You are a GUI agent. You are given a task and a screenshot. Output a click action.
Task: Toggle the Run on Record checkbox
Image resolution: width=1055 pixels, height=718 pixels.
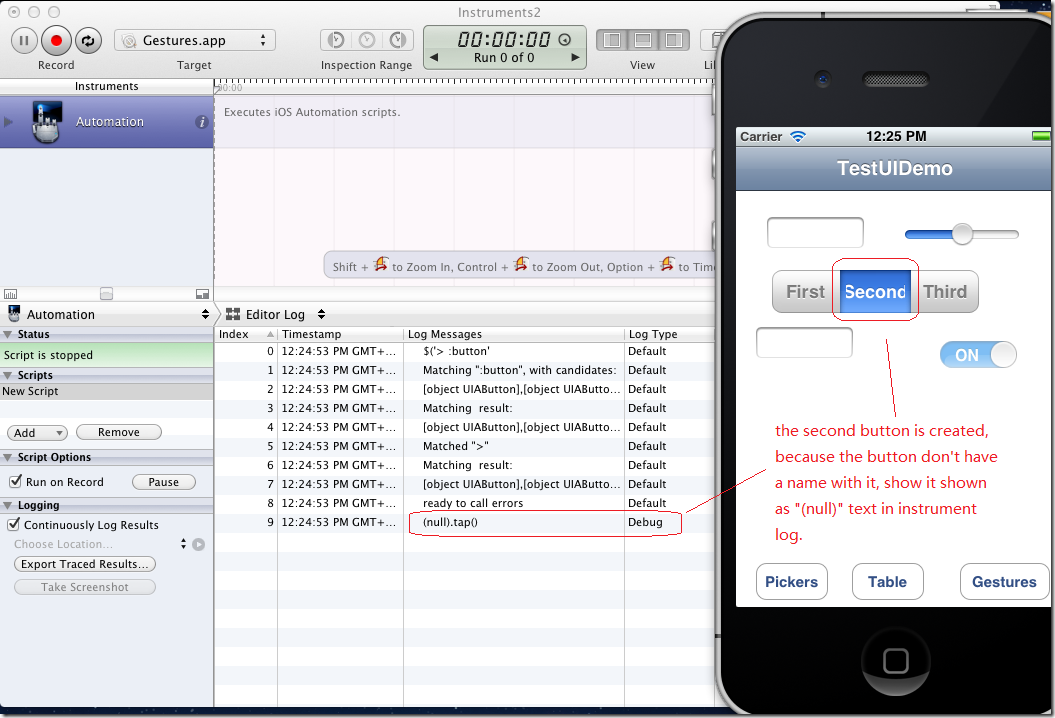coord(15,482)
